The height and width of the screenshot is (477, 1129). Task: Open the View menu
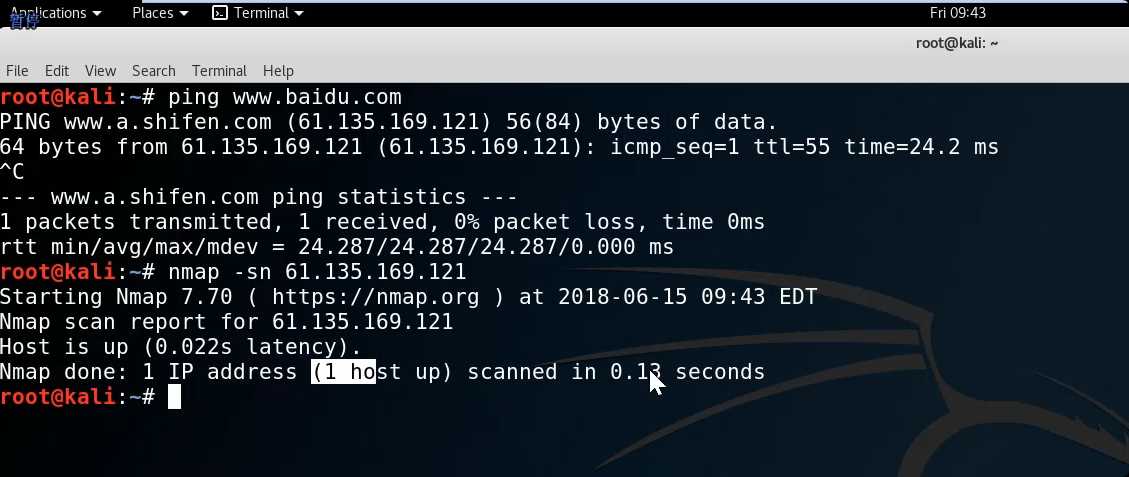click(x=100, y=70)
